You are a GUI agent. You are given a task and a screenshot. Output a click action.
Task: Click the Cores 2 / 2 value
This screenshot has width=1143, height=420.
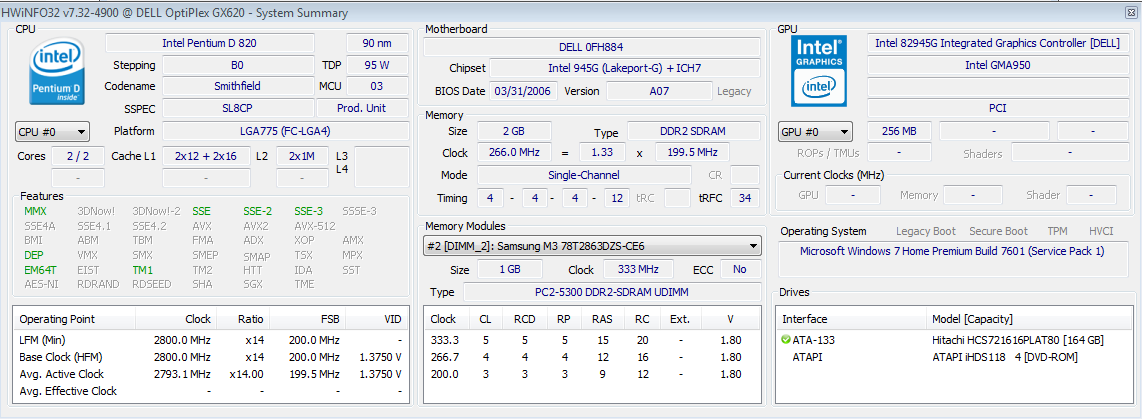[77, 156]
